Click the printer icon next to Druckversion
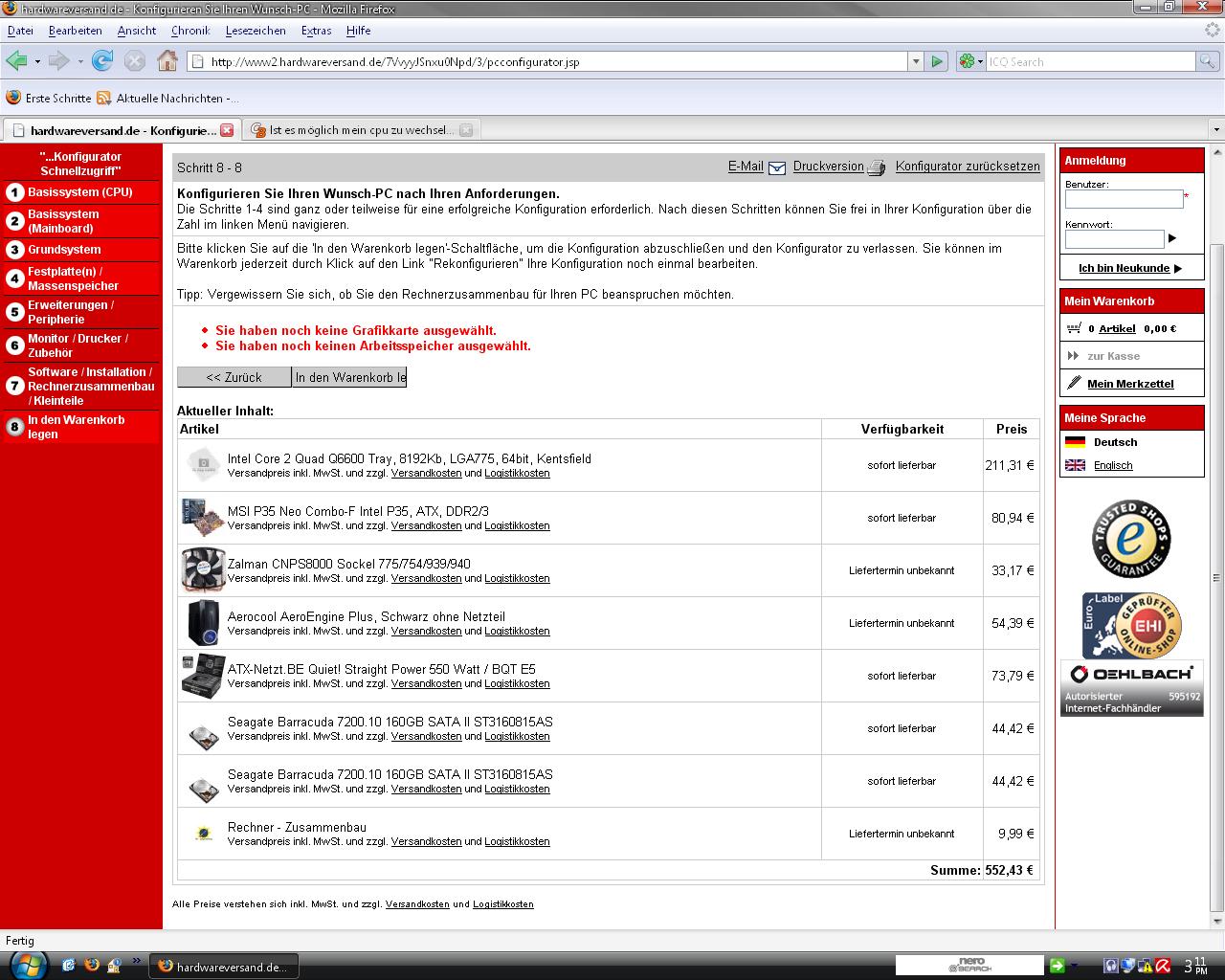The width and height of the screenshot is (1225, 980). point(877,167)
